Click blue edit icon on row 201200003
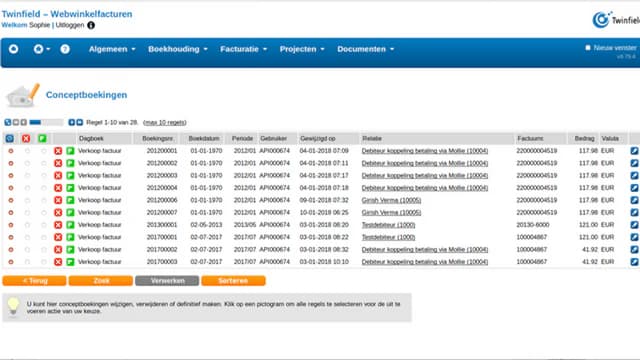 (x=634, y=176)
